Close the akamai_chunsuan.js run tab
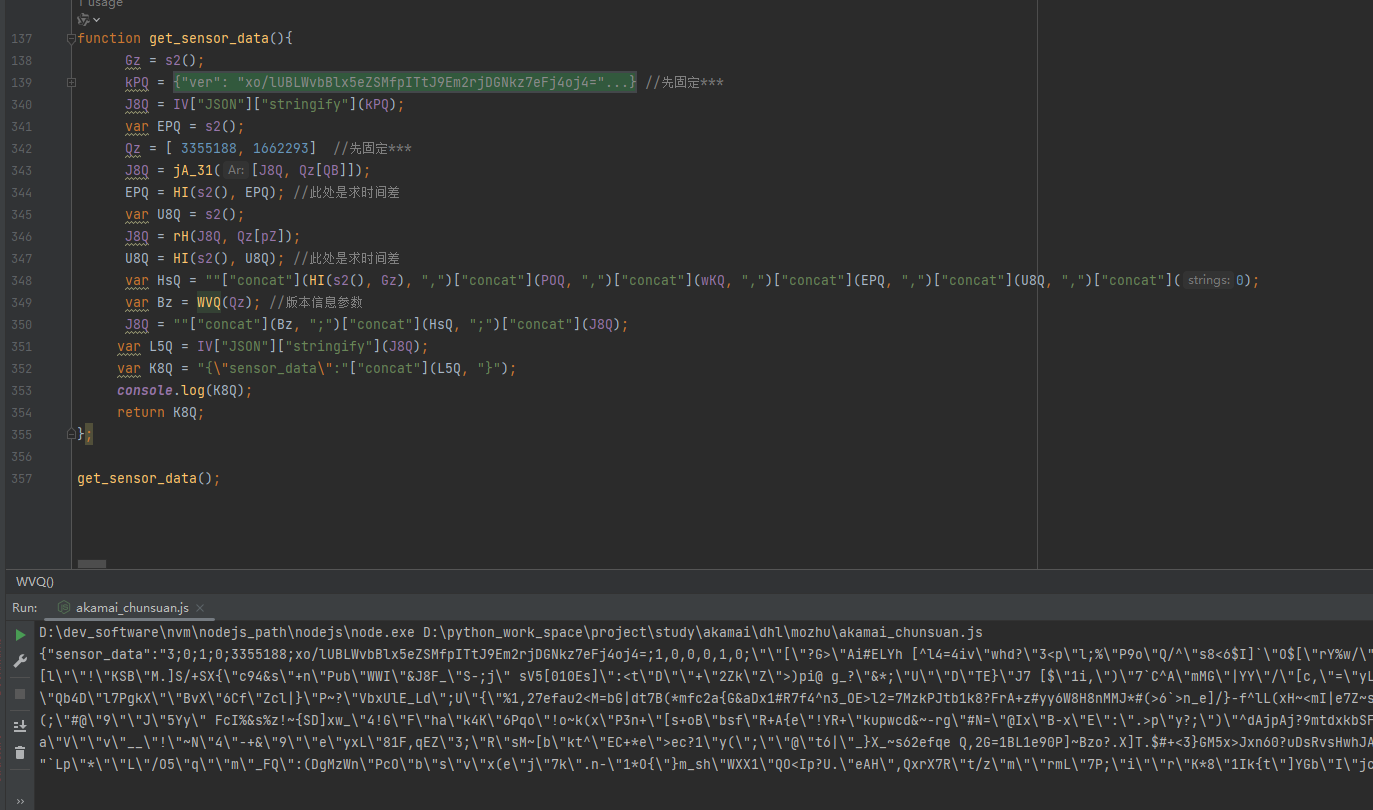1373x810 pixels. click(x=200, y=608)
